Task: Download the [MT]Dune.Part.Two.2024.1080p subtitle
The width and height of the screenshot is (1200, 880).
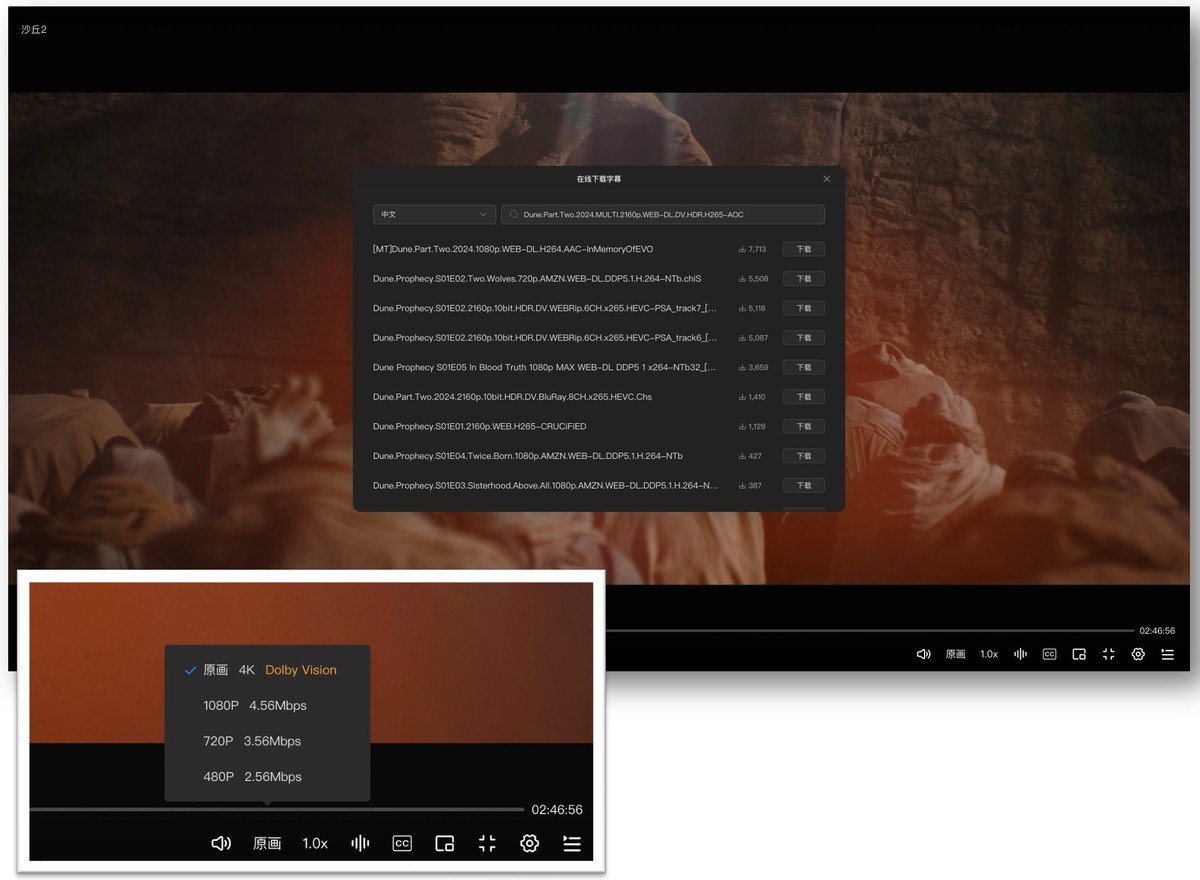Action: (x=803, y=249)
